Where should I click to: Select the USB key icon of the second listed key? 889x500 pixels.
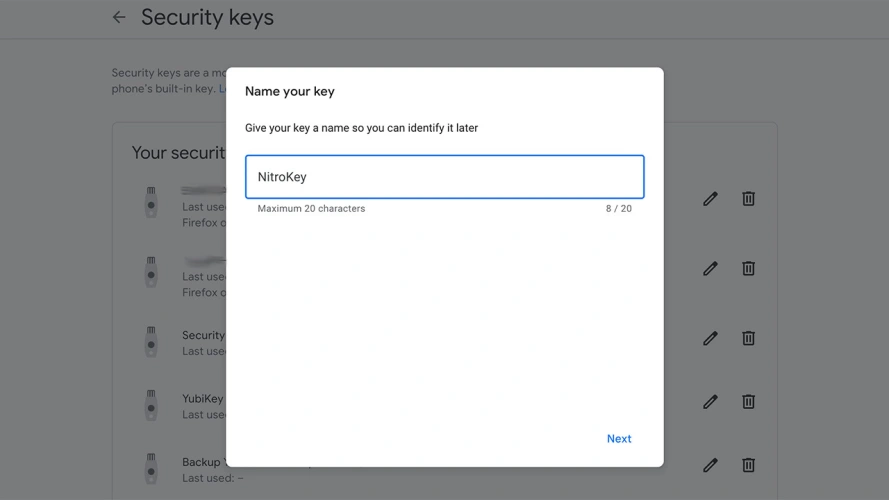point(151,271)
